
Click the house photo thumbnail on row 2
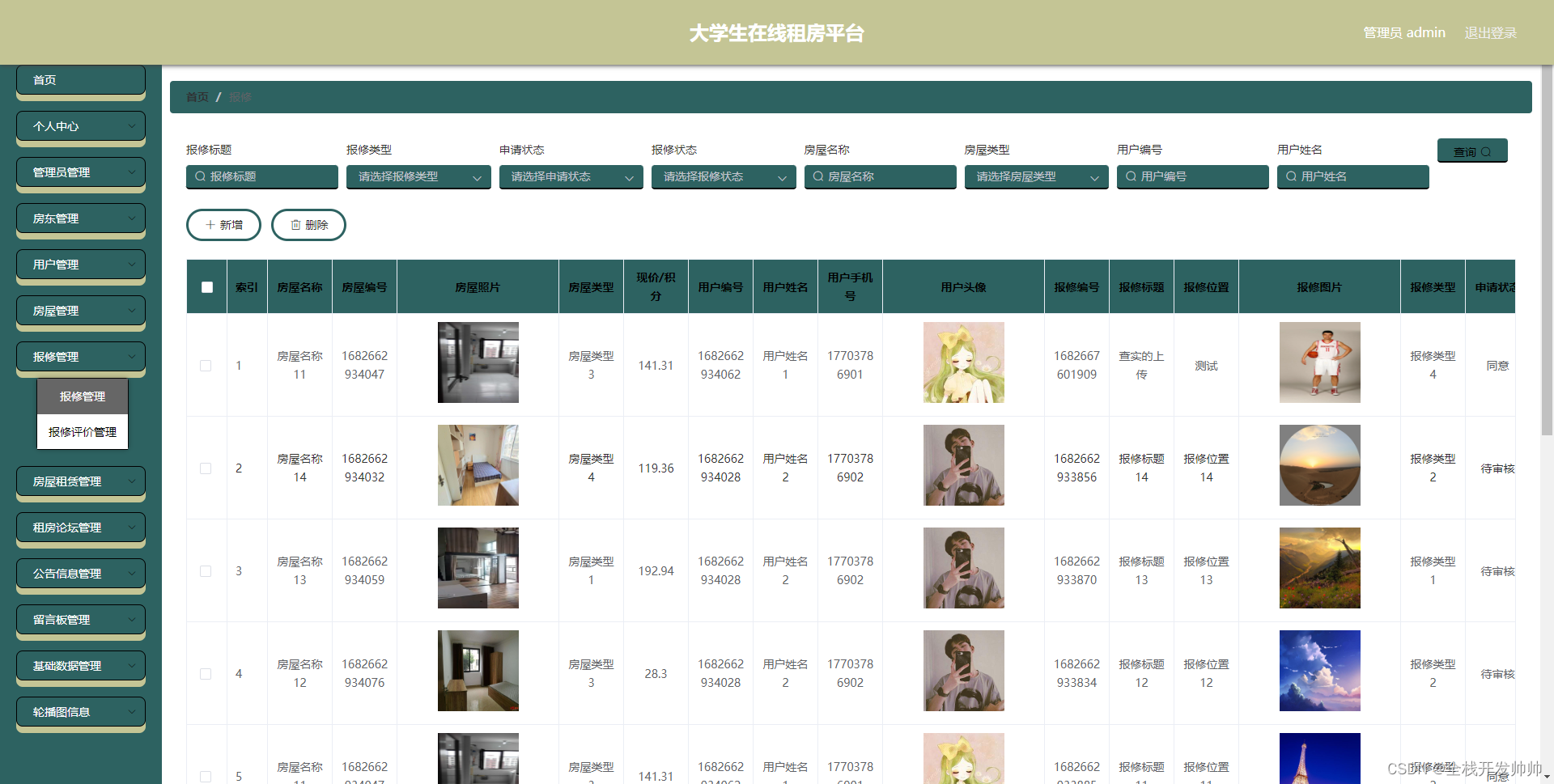coord(478,465)
